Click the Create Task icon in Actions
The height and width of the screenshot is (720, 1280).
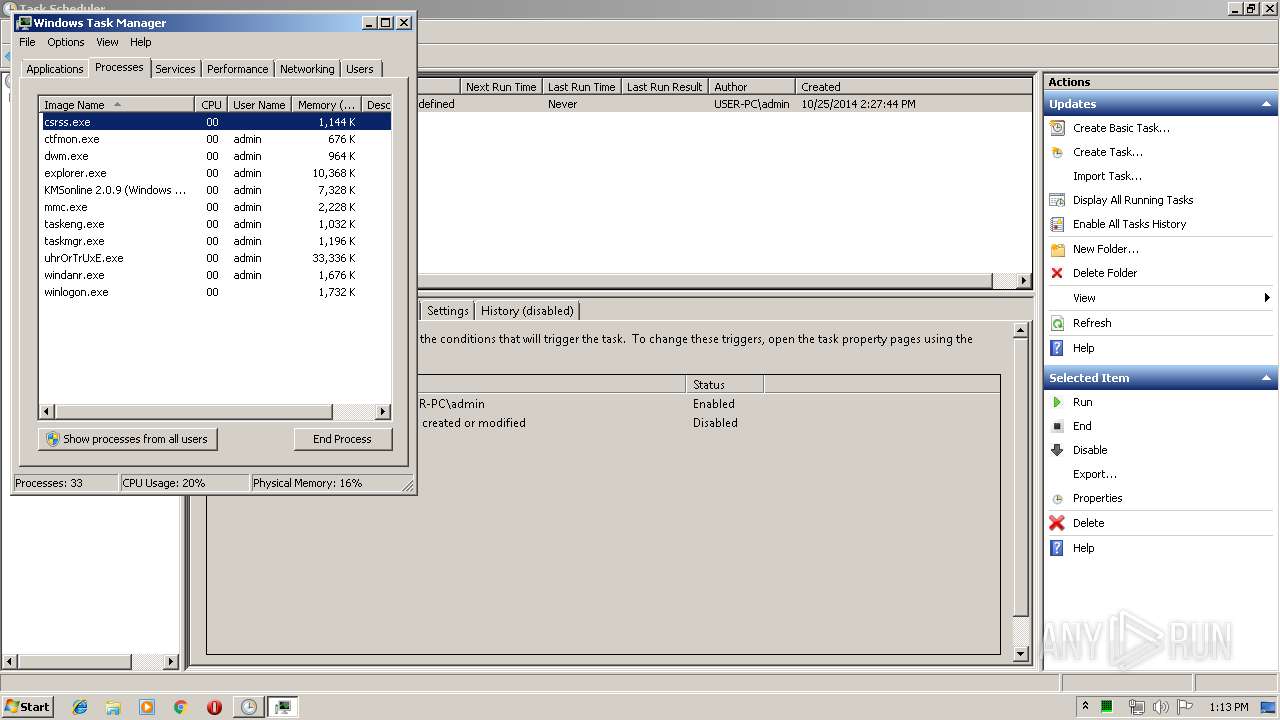coord(1057,152)
